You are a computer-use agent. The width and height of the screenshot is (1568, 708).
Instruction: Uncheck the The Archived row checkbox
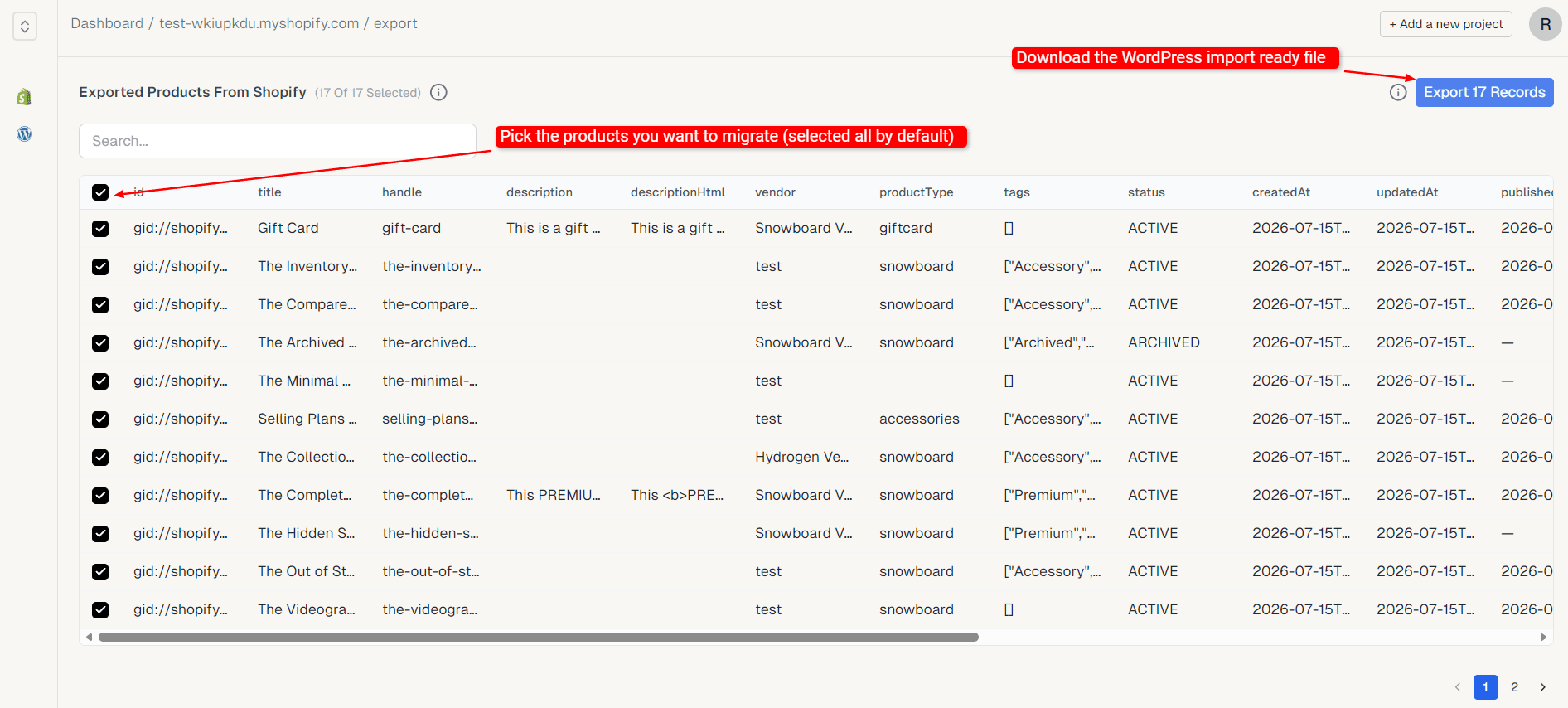(100, 343)
